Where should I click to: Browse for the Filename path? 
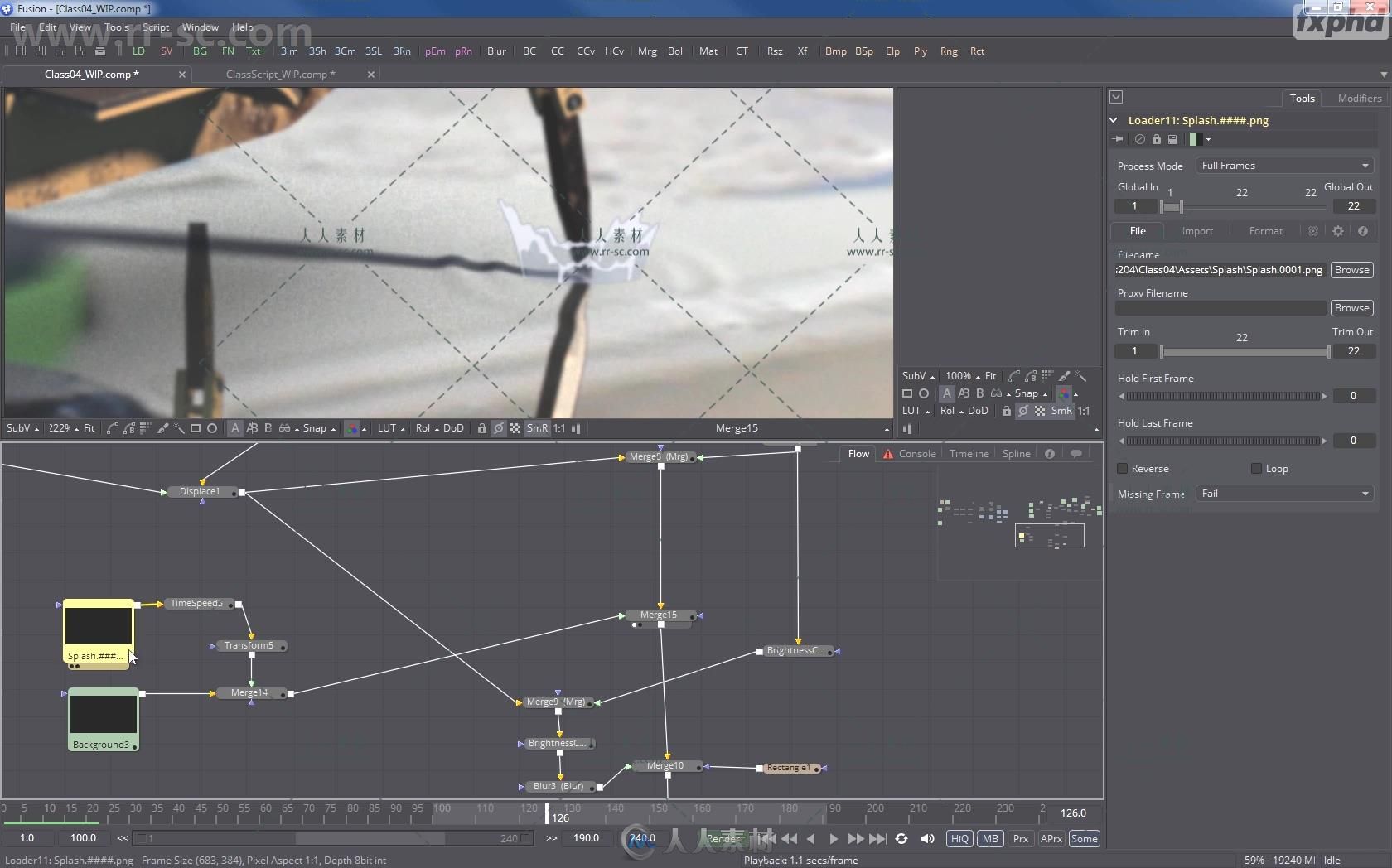pyautogui.click(x=1351, y=270)
